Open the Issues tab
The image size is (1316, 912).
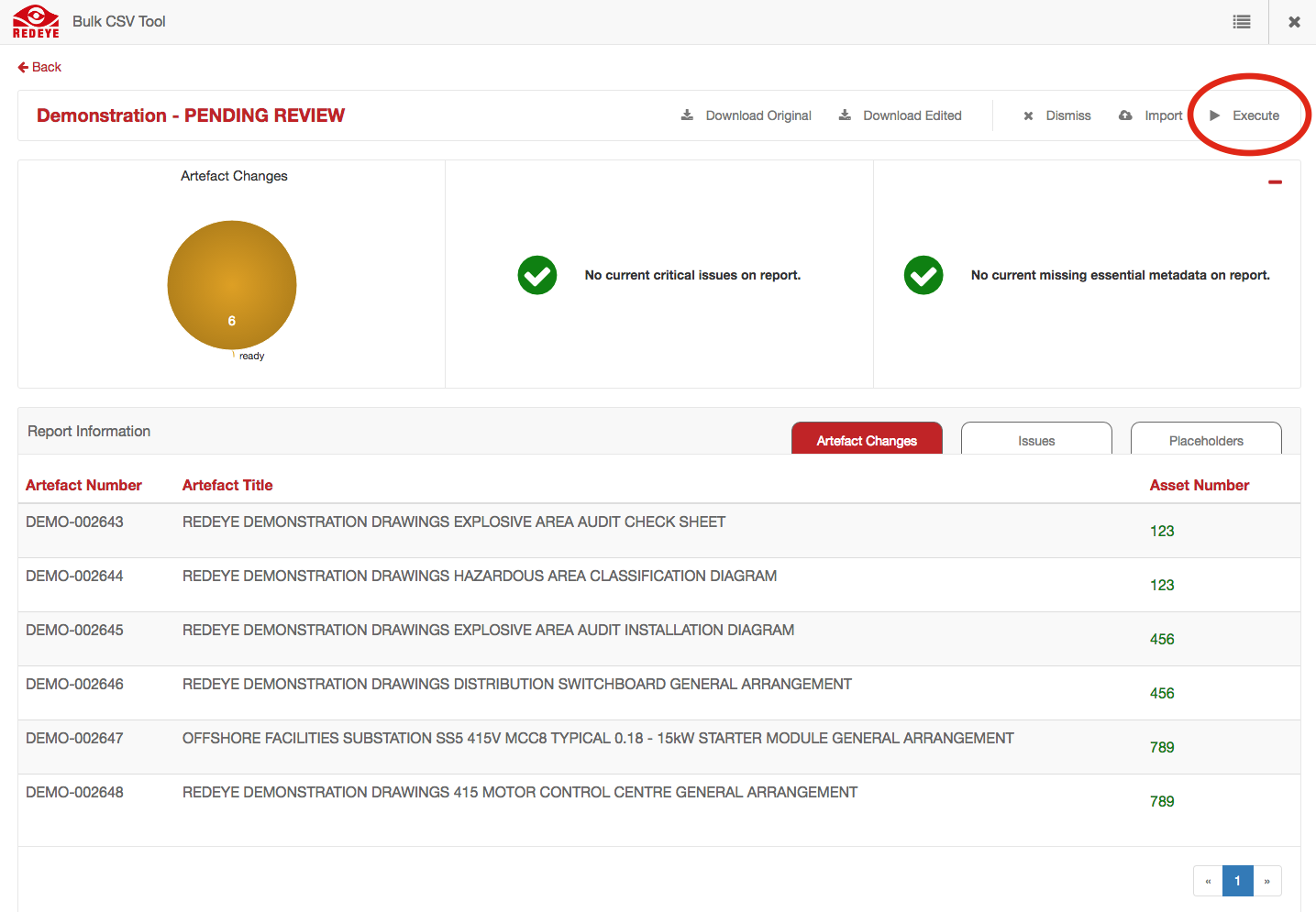coord(1036,440)
